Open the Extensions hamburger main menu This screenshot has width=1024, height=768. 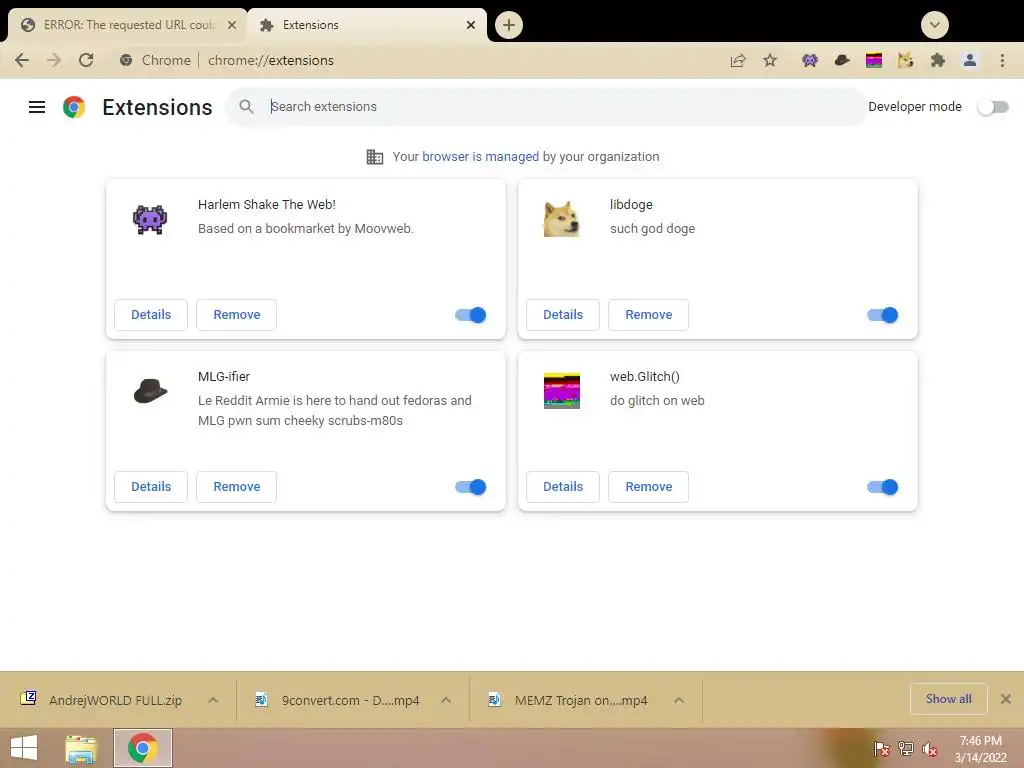click(x=37, y=107)
